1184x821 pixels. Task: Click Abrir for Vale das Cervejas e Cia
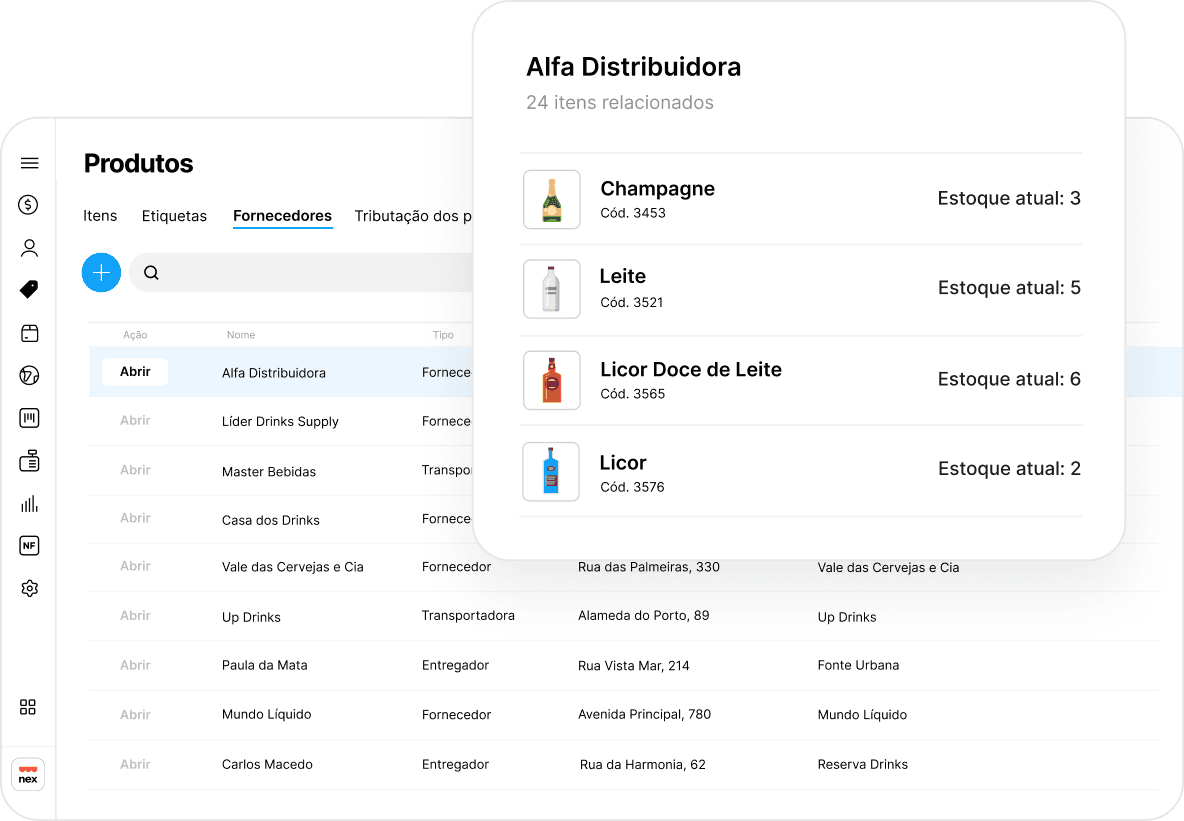pos(135,566)
